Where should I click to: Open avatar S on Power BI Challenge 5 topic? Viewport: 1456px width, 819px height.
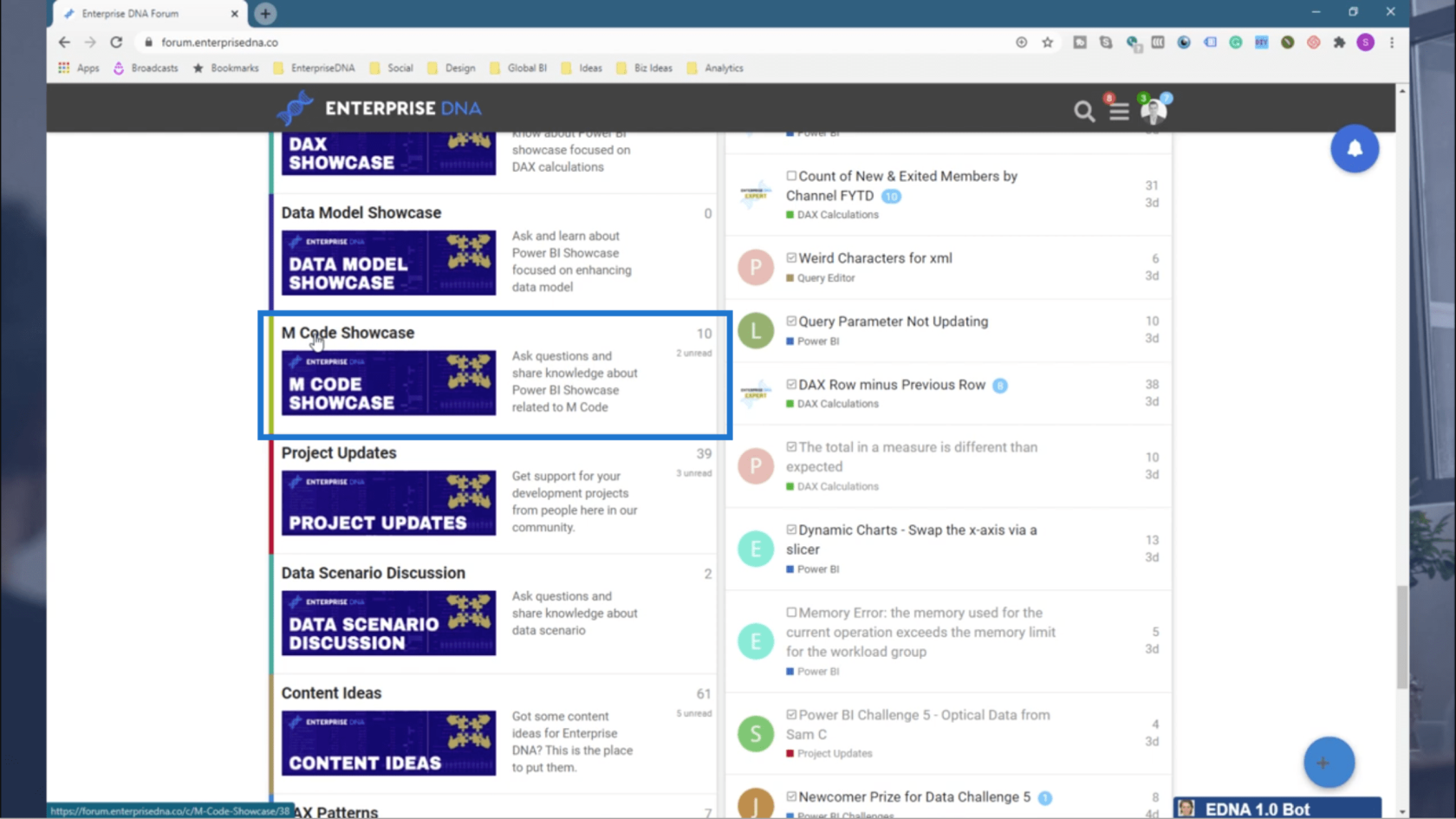(756, 733)
